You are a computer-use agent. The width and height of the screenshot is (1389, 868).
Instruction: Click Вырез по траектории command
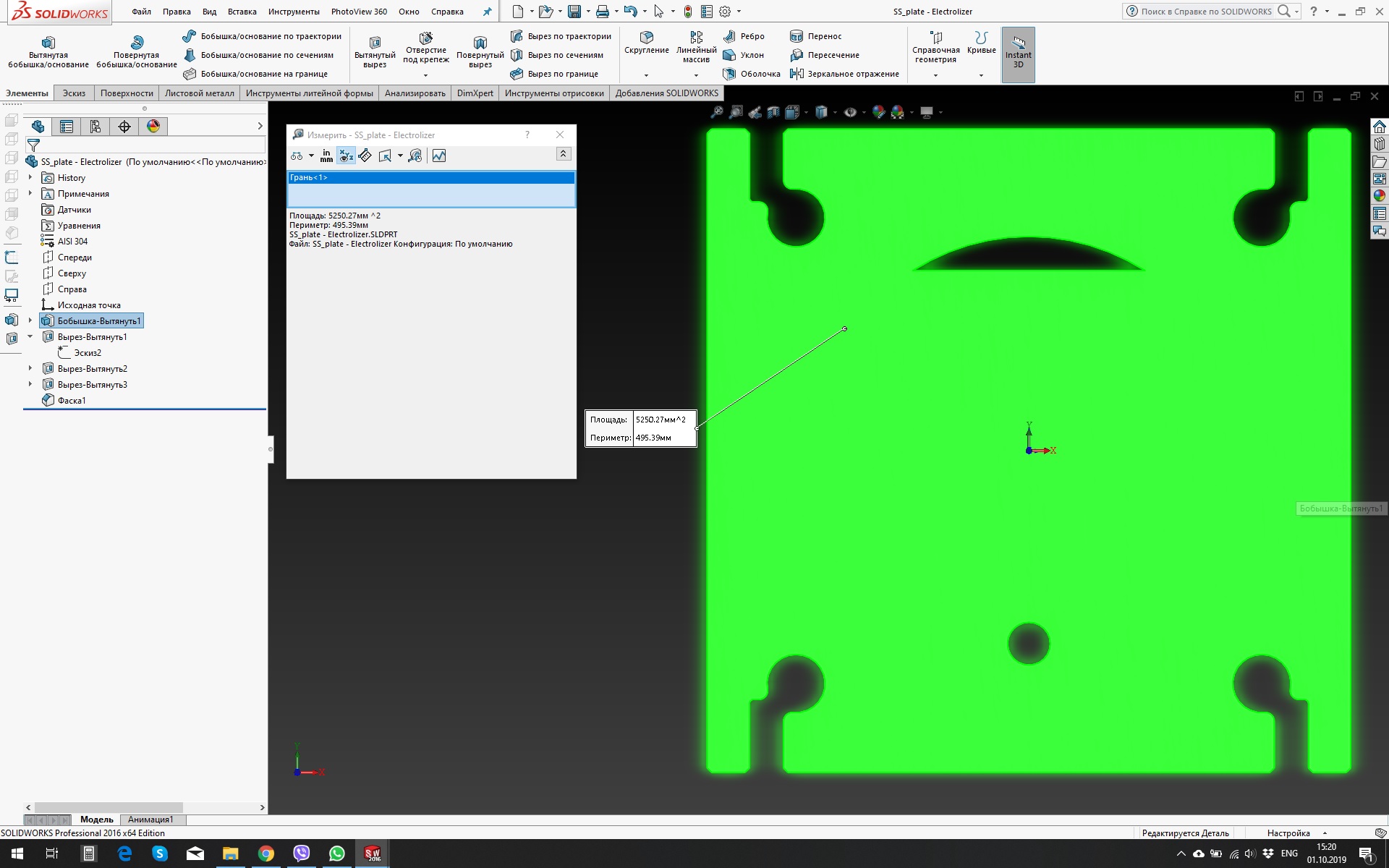point(561,36)
